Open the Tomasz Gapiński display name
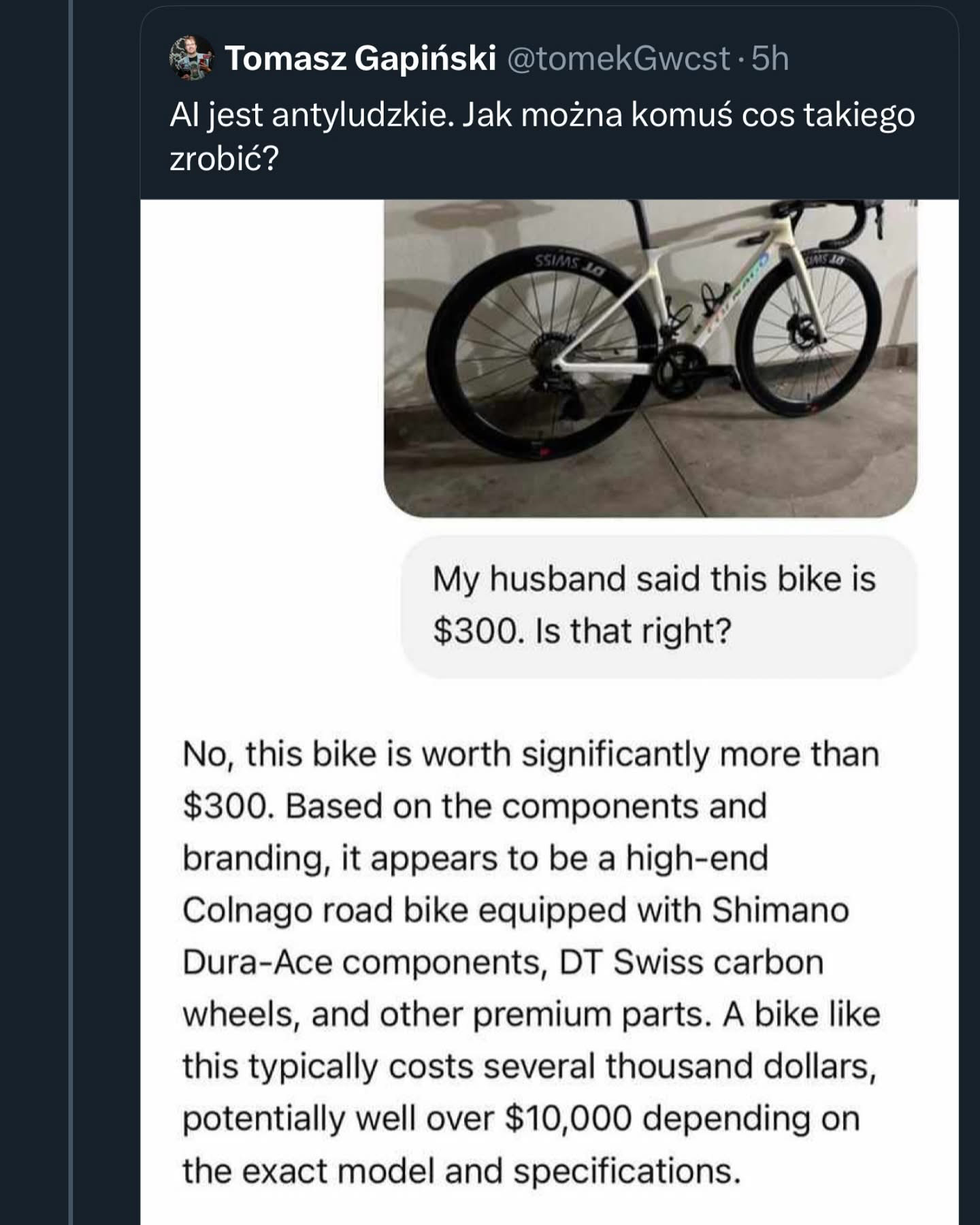 coord(360,59)
